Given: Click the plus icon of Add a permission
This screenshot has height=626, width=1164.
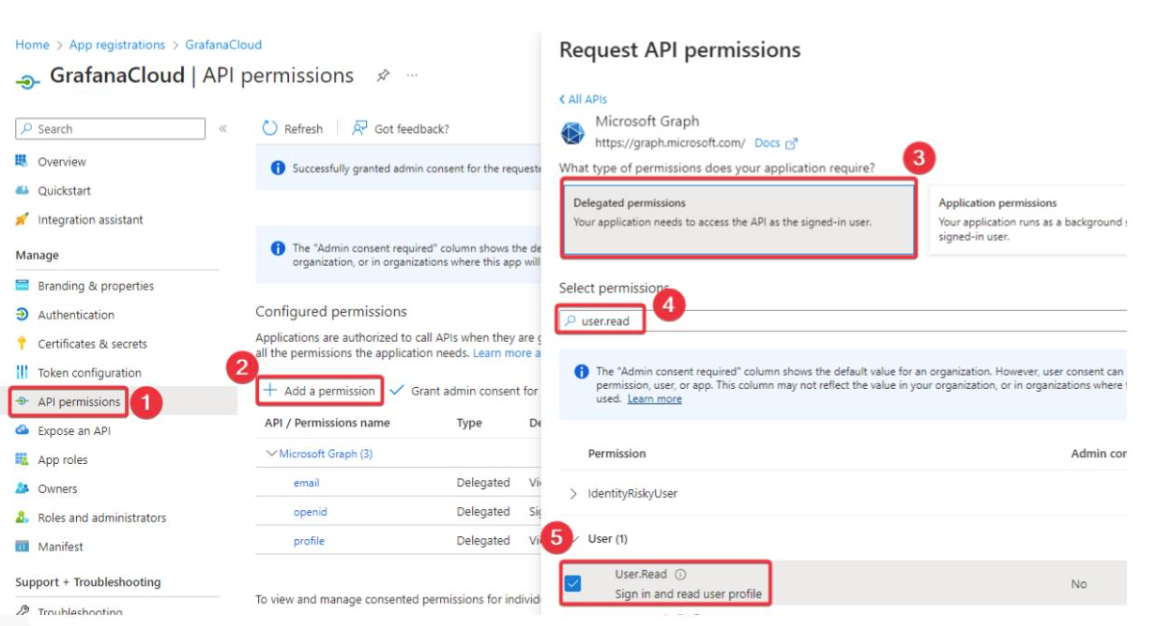Looking at the screenshot, I should pyautogui.click(x=270, y=390).
